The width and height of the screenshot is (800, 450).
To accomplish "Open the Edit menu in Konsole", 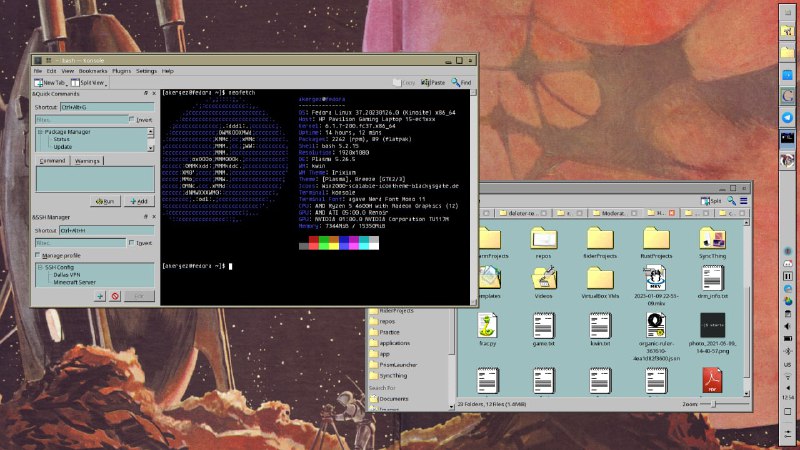I will (x=52, y=71).
